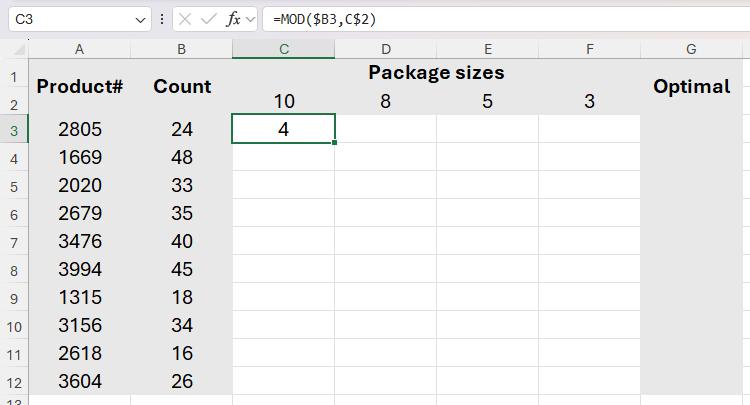
Task: Select row 3 header
Action: pos(14,129)
